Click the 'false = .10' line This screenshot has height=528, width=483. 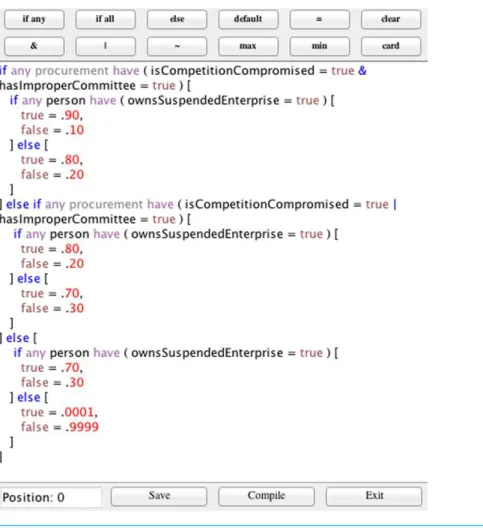[x=52, y=130]
